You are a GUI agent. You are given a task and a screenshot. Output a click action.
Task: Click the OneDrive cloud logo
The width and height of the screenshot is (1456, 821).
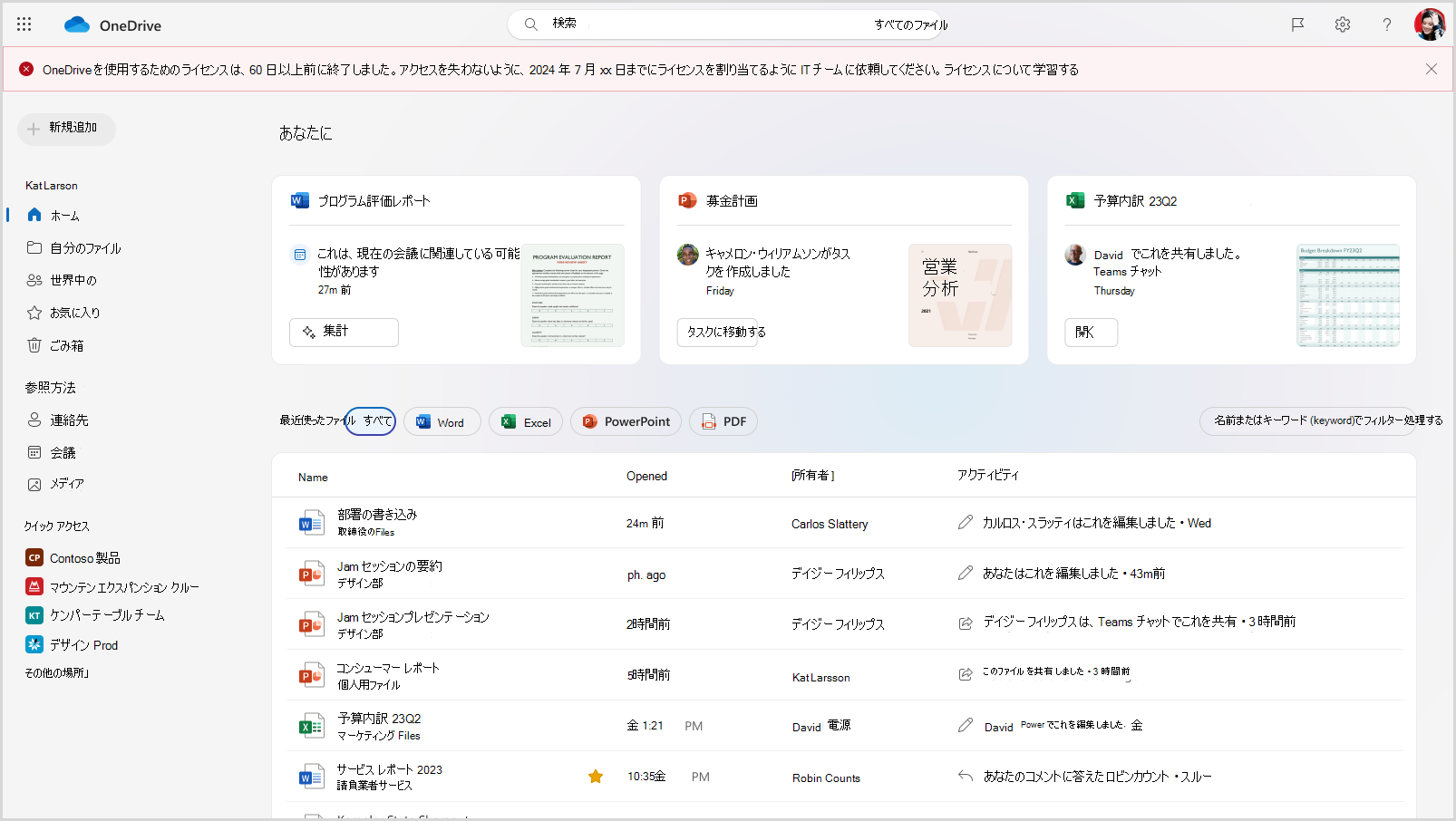[77, 24]
